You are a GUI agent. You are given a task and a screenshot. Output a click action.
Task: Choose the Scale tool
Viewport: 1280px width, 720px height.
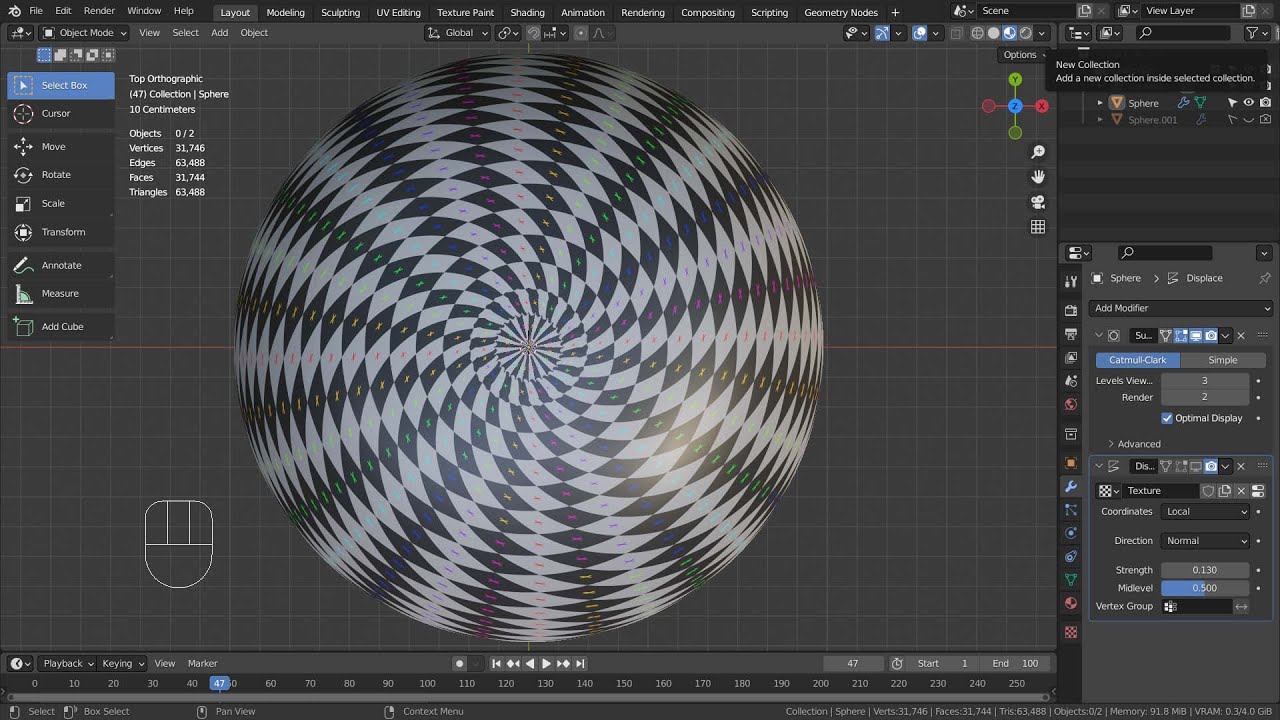click(60, 203)
